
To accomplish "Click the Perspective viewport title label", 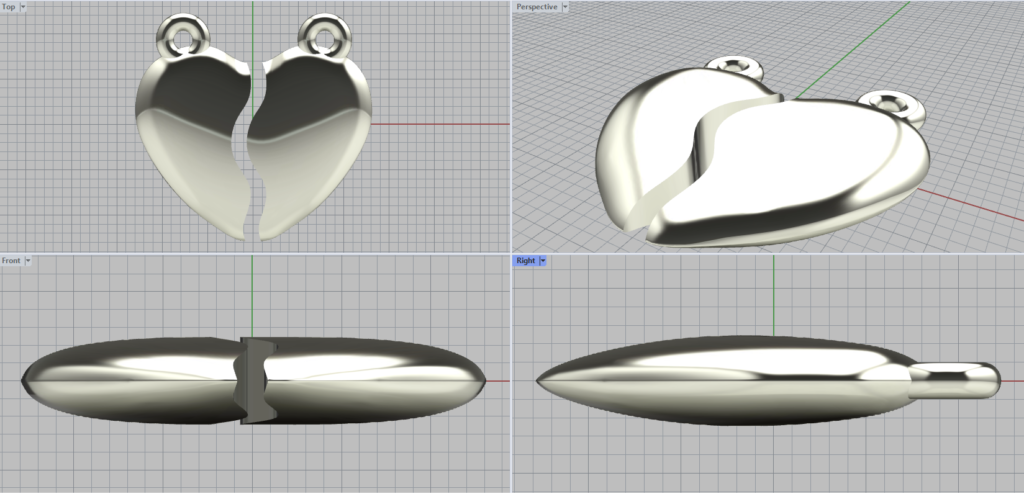I will [536, 7].
